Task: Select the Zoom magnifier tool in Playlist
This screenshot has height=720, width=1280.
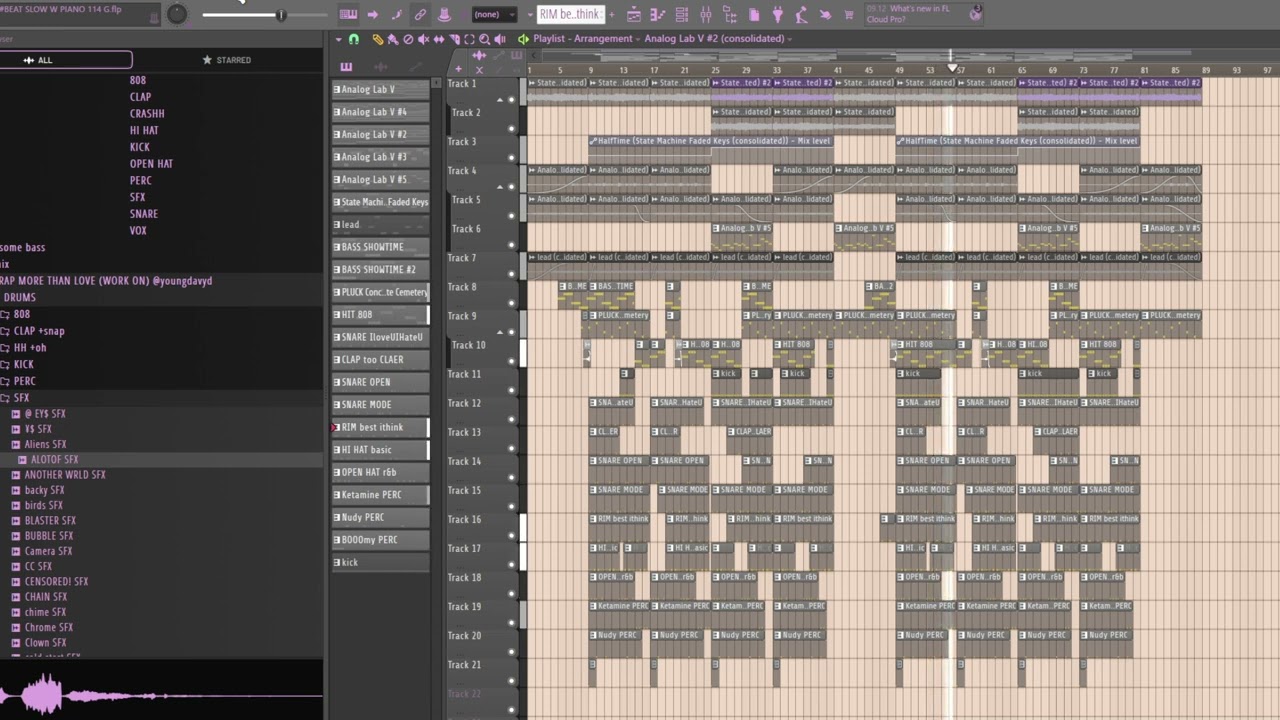Action: pyautogui.click(x=484, y=39)
